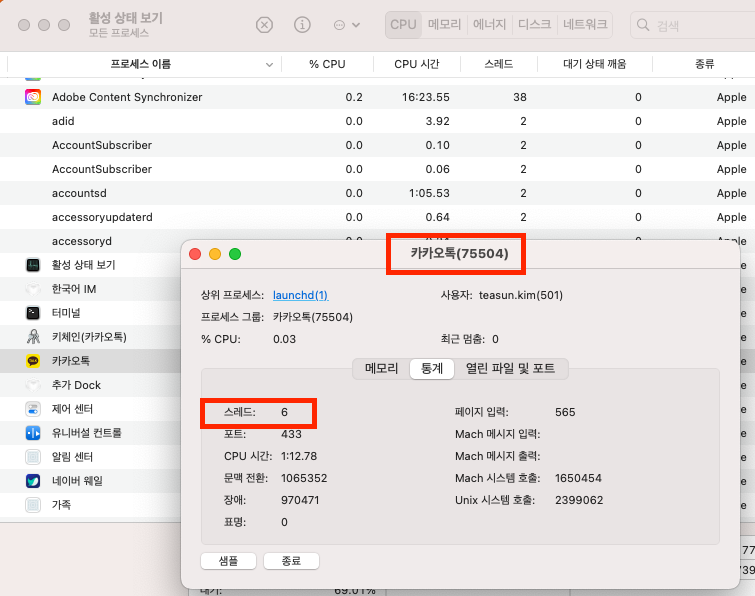
Task: Click Unix 시스템 호출 value 2399062
Action: pyautogui.click(x=579, y=500)
